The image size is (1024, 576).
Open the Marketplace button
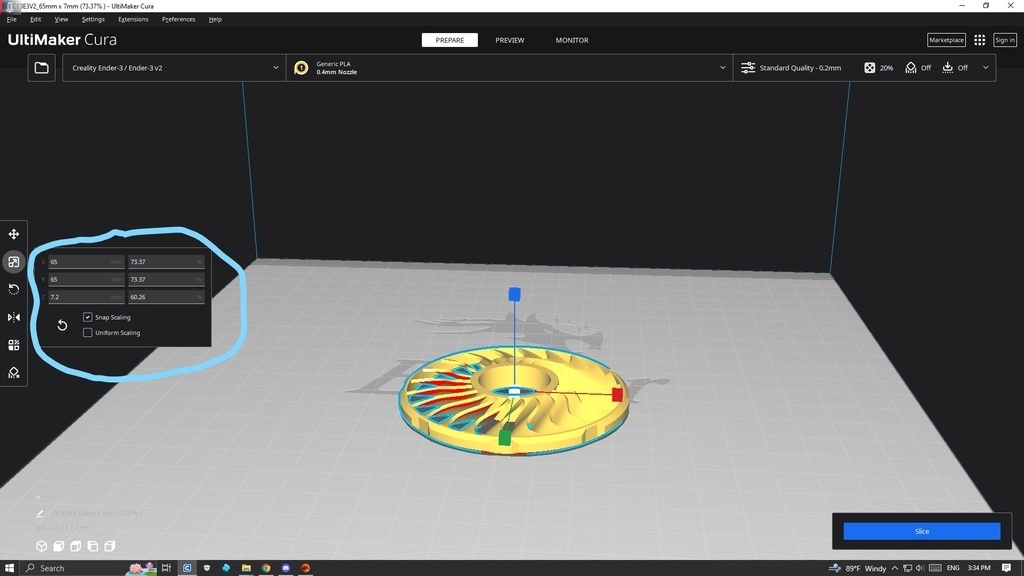coord(945,40)
